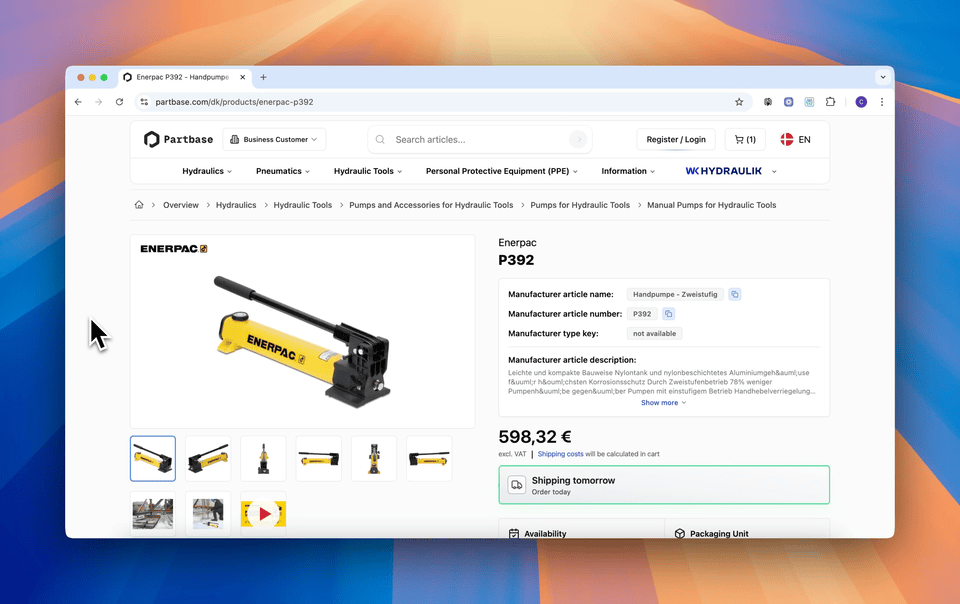The width and height of the screenshot is (960, 604).
Task: Expand the Information menu
Action: pos(628,171)
